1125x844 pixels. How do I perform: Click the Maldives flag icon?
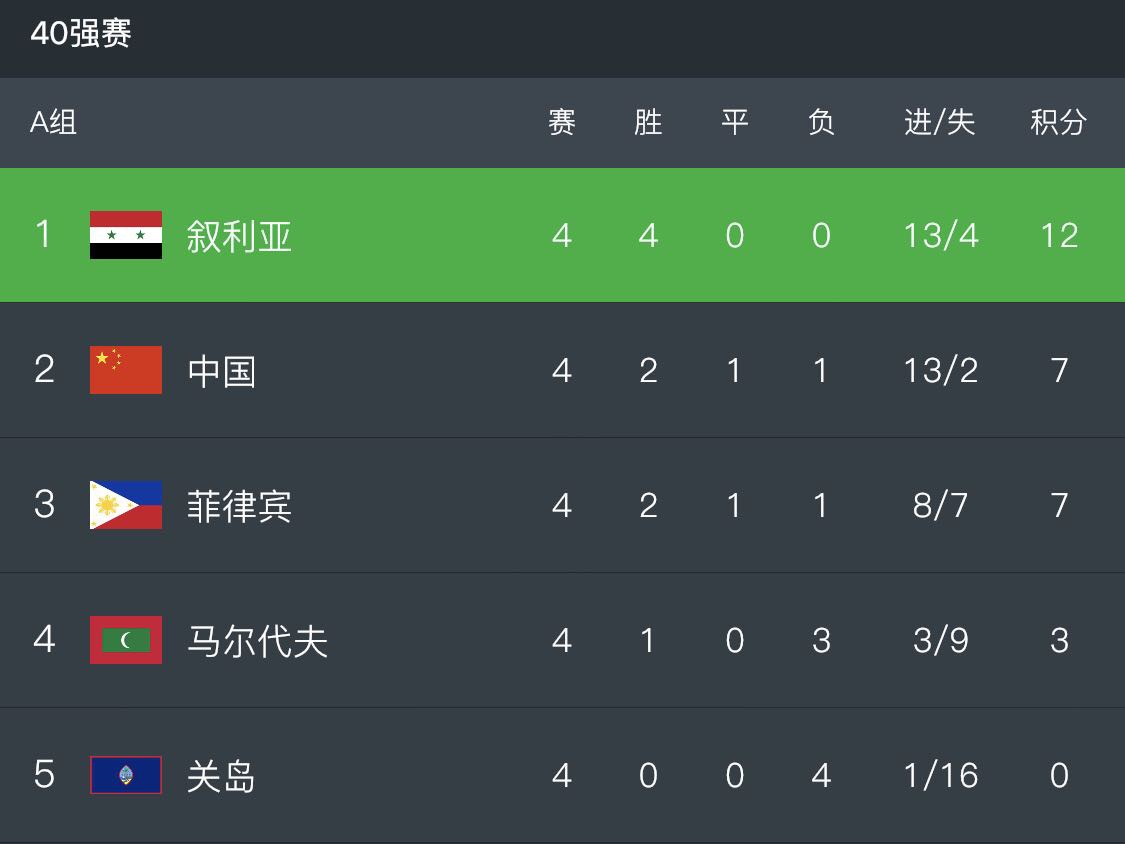(126, 639)
